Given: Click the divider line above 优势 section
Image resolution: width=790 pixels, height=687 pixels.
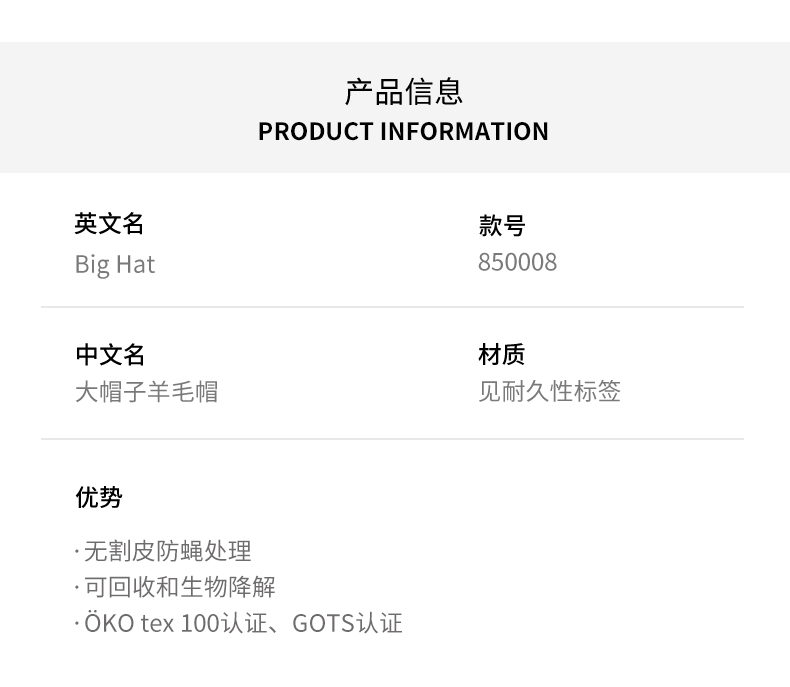Looking at the screenshot, I should pos(392,439).
